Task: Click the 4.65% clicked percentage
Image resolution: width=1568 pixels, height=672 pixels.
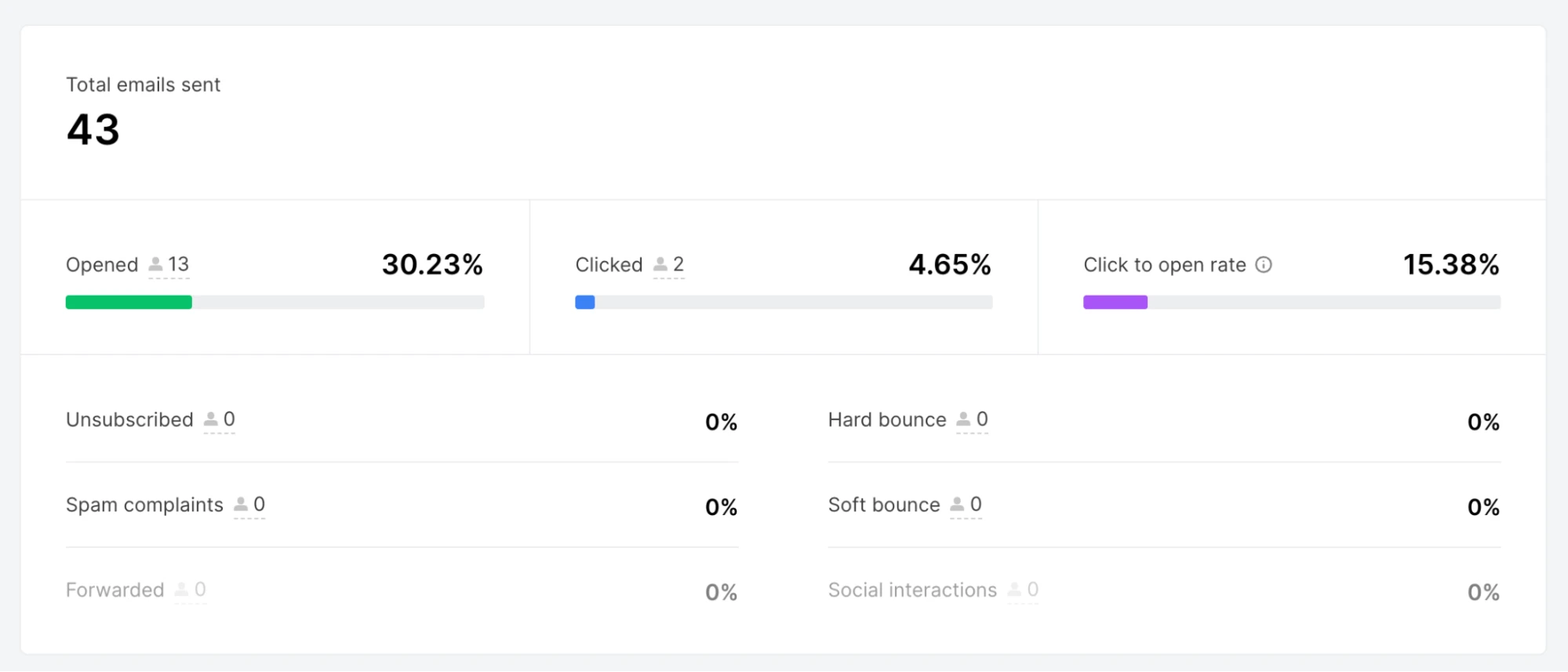Action: (x=949, y=265)
